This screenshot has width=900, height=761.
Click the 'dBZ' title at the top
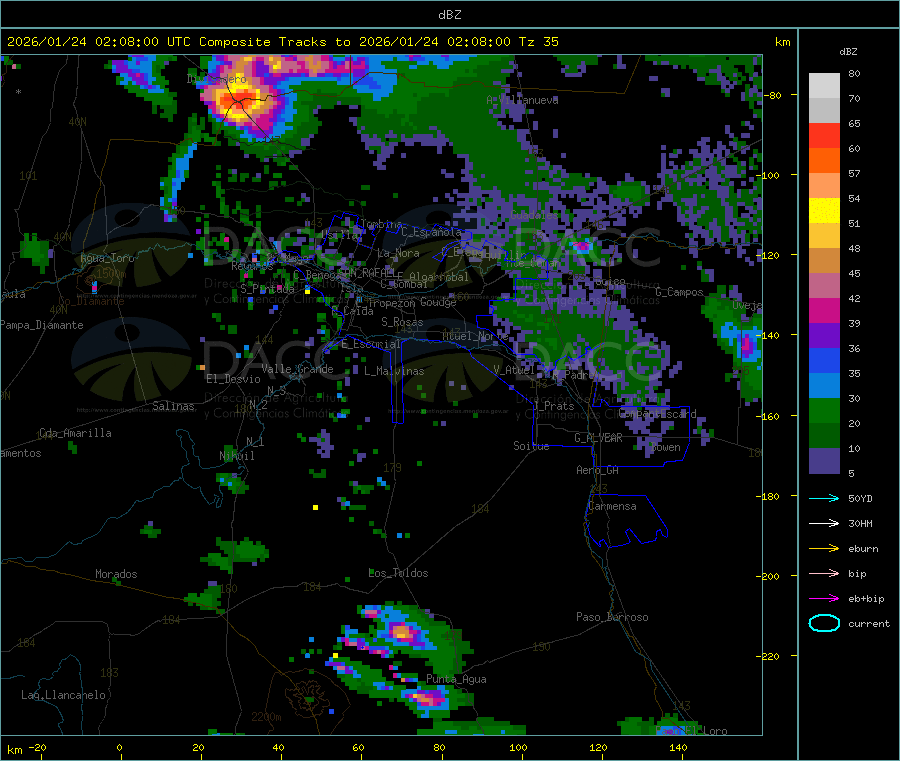[x=449, y=15]
